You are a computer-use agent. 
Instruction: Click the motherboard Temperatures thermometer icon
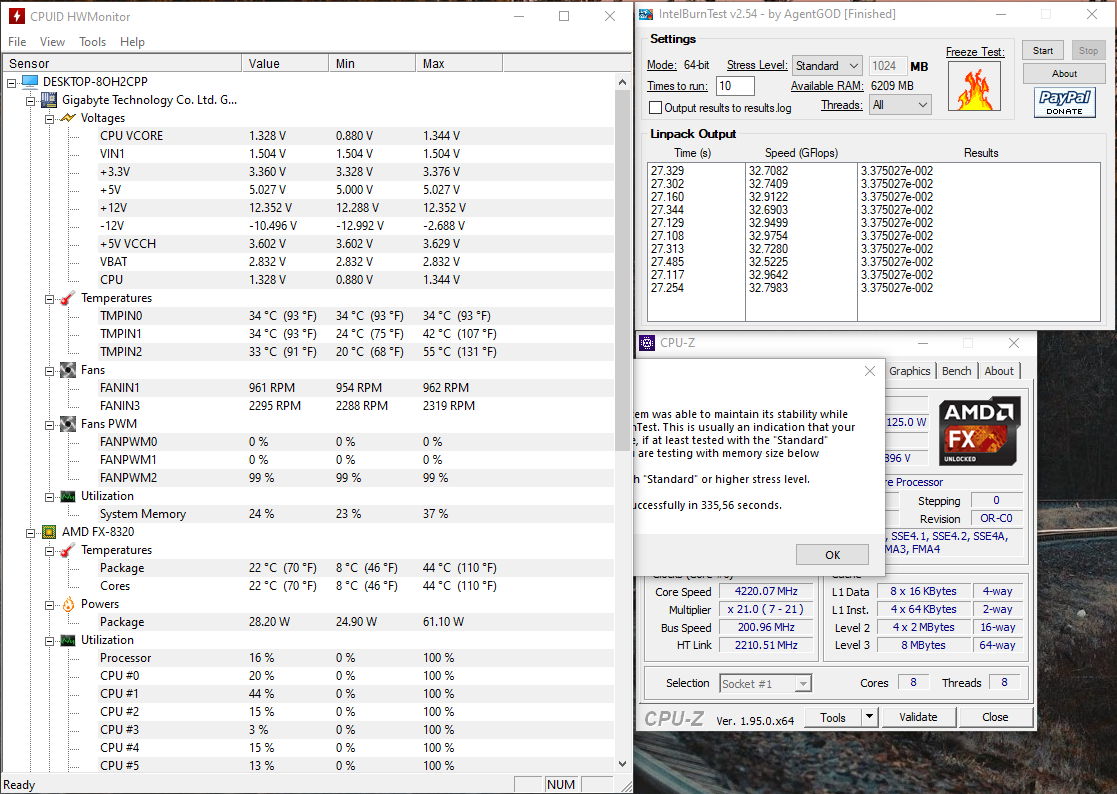pyautogui.click(x=68, y=298)
